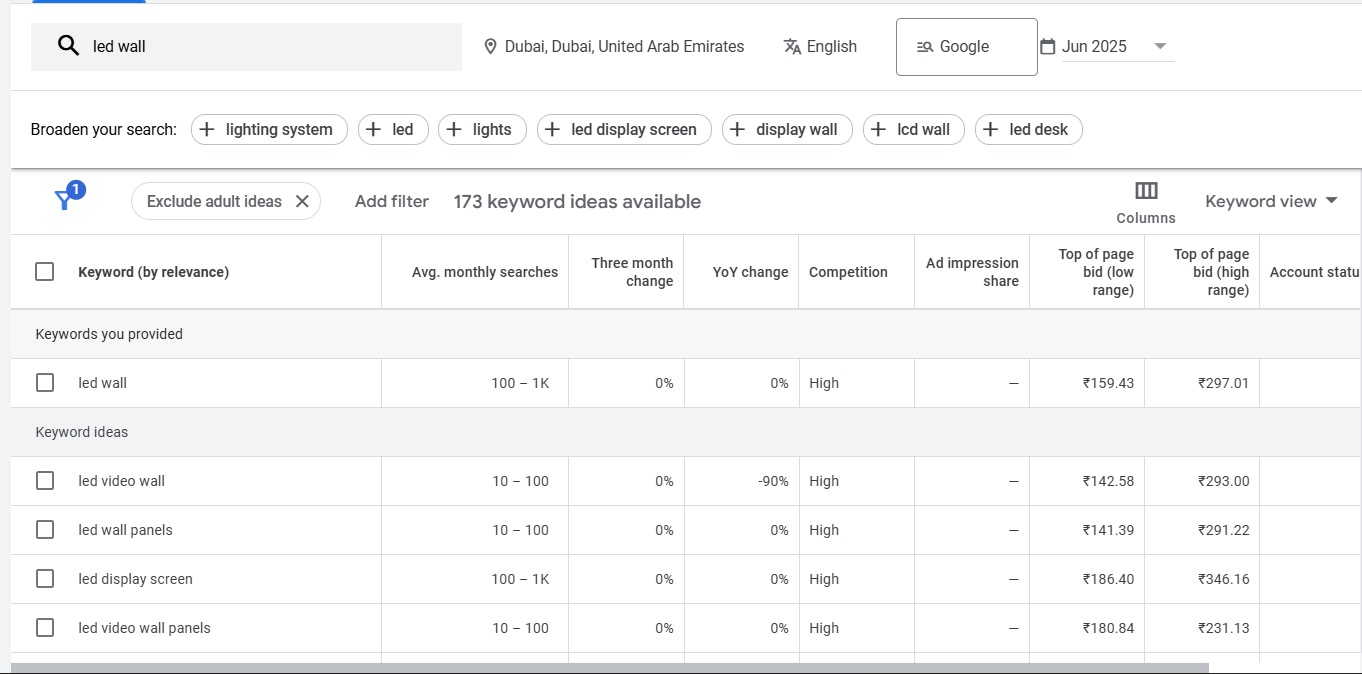Viewport: 1362px width, 674px height.
Task: Add broaden term display wall
Action: [787, 129]
